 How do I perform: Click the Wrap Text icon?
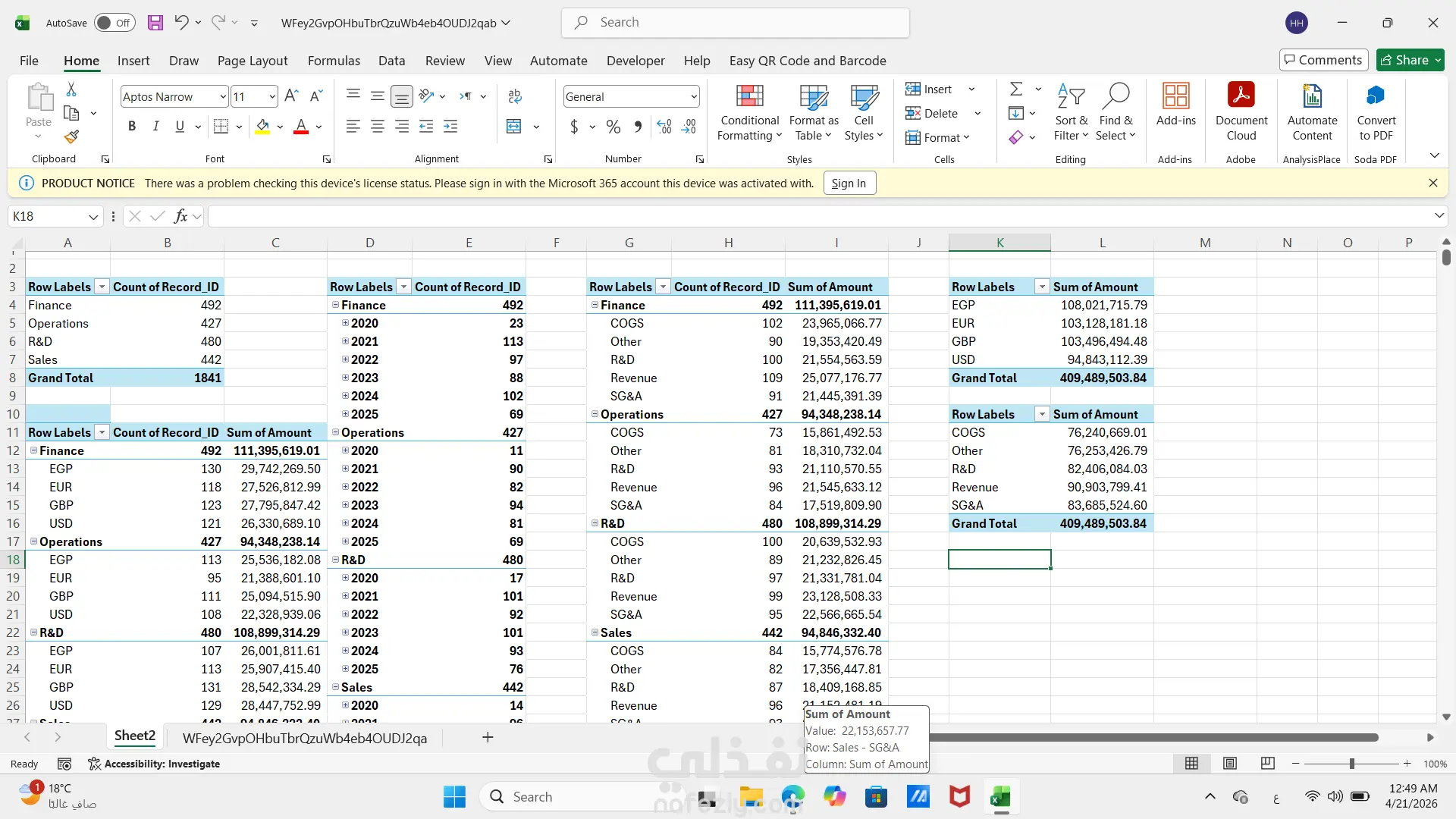point(515,96)
